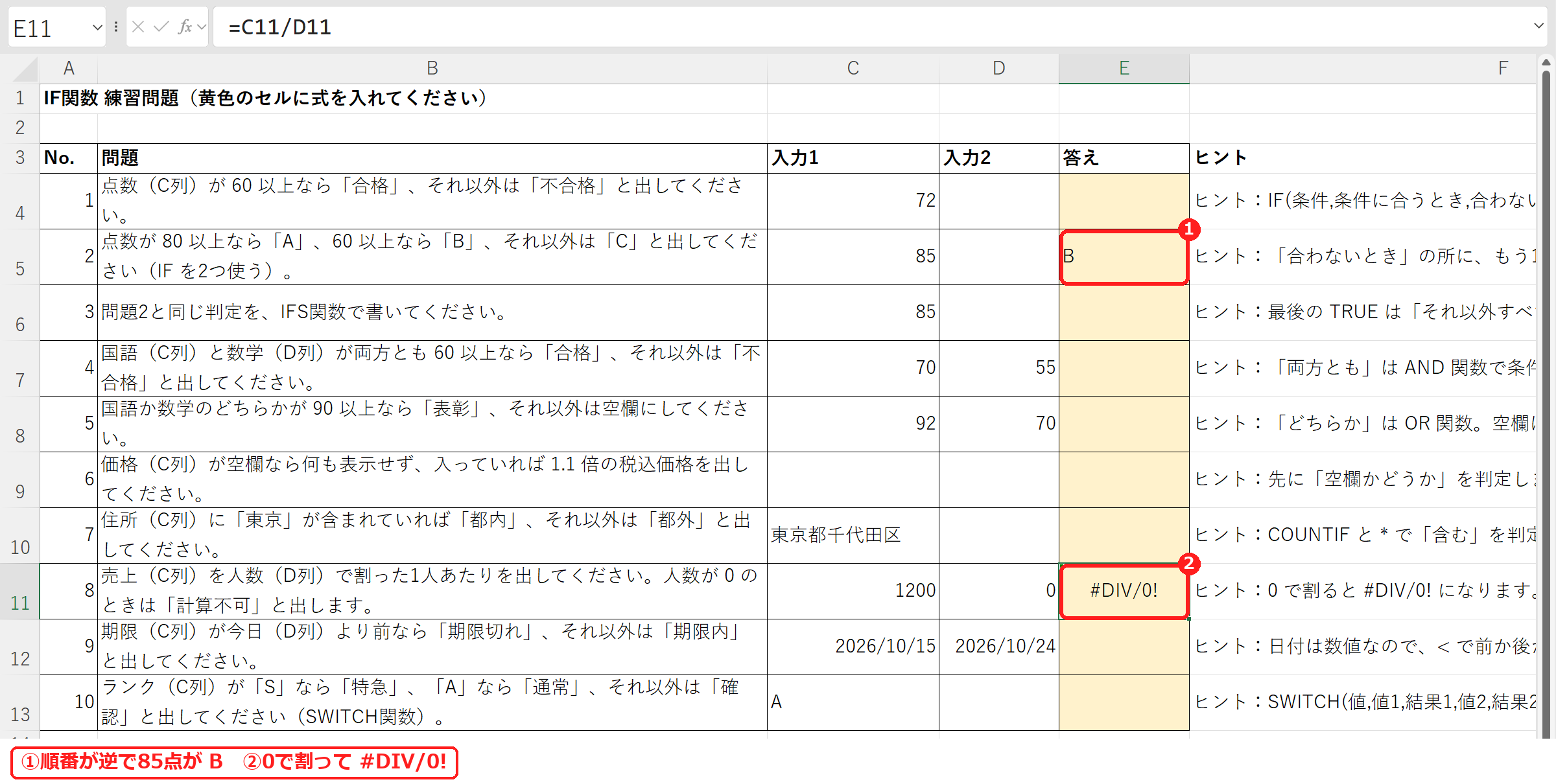Select column B header

[432, 68]
